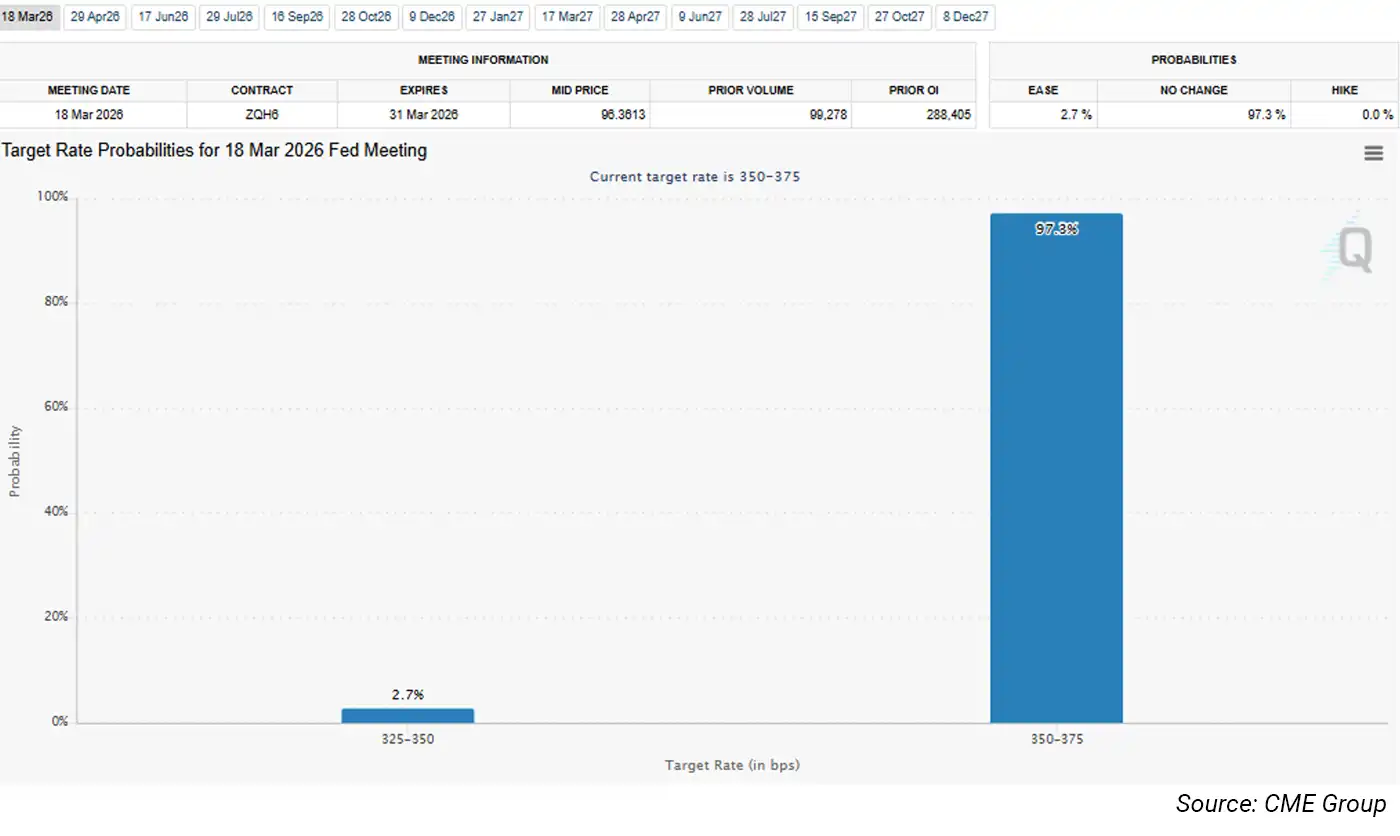Switch to the 29 Apr26 meeting tab
This screenshot has height=836, width=1400.
[94, 16]
